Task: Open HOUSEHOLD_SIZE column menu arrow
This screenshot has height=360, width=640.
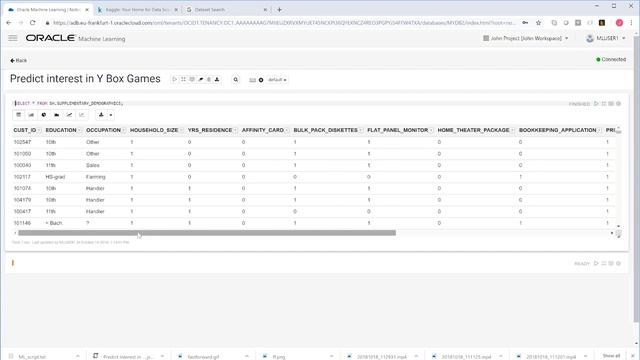Action: (x=181, y=130)
